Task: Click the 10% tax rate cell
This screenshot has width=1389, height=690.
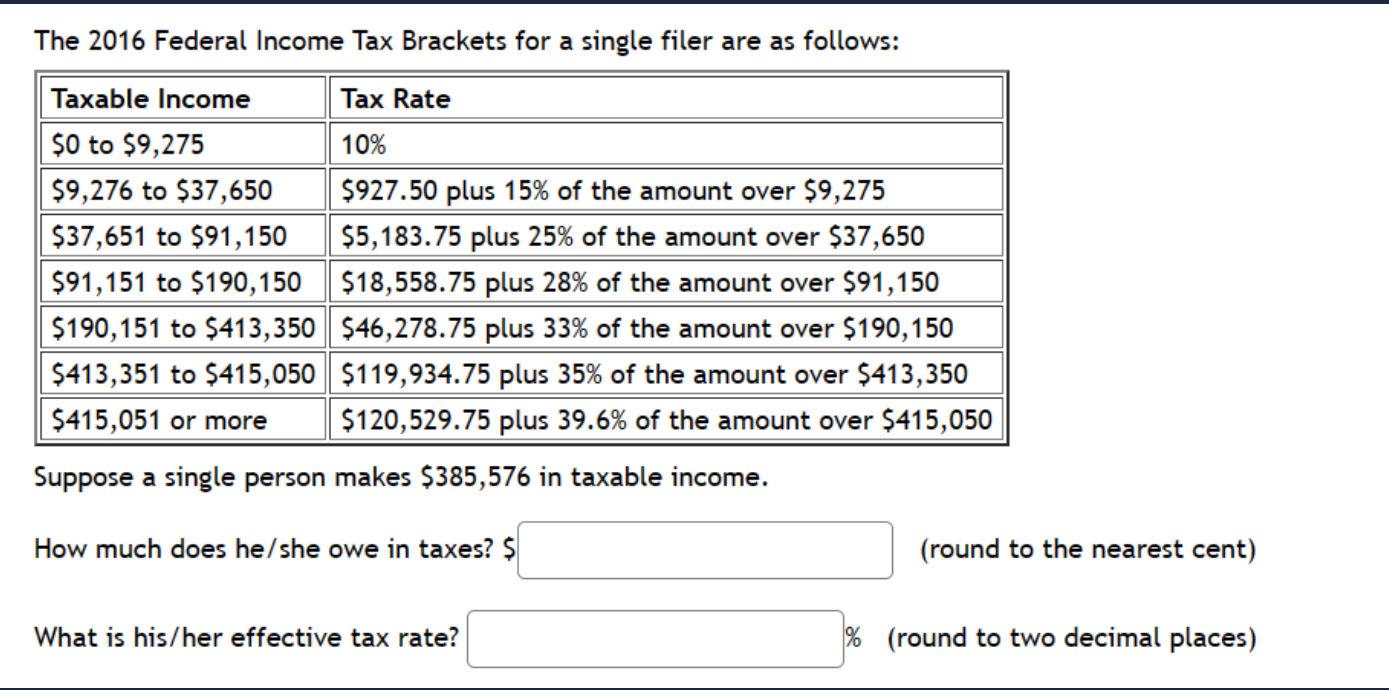Action: 666,145
